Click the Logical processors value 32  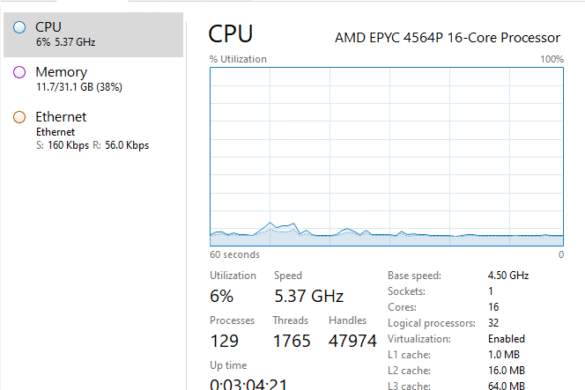click(x=493, y=323)
